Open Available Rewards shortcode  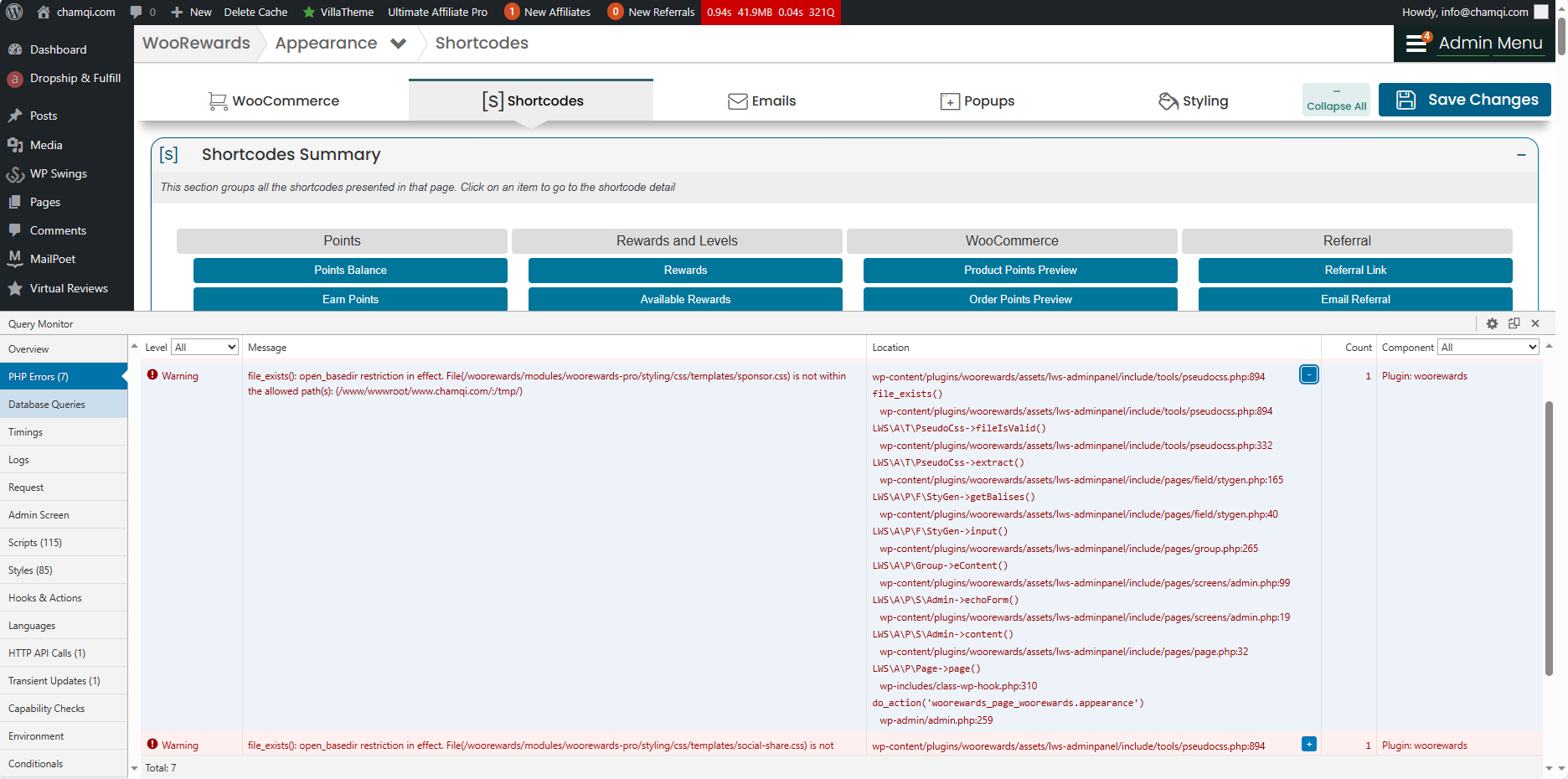685,299
